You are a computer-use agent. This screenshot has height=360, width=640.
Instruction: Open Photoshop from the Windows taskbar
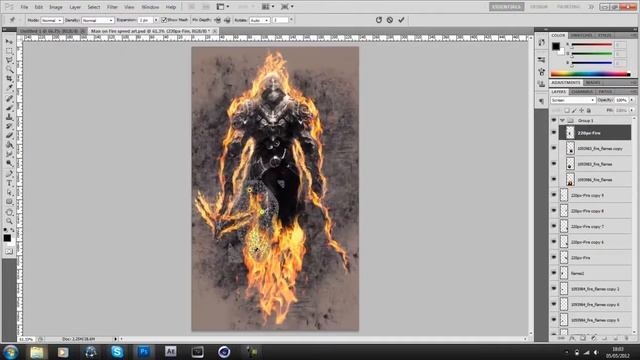click(x=144, y=351)
